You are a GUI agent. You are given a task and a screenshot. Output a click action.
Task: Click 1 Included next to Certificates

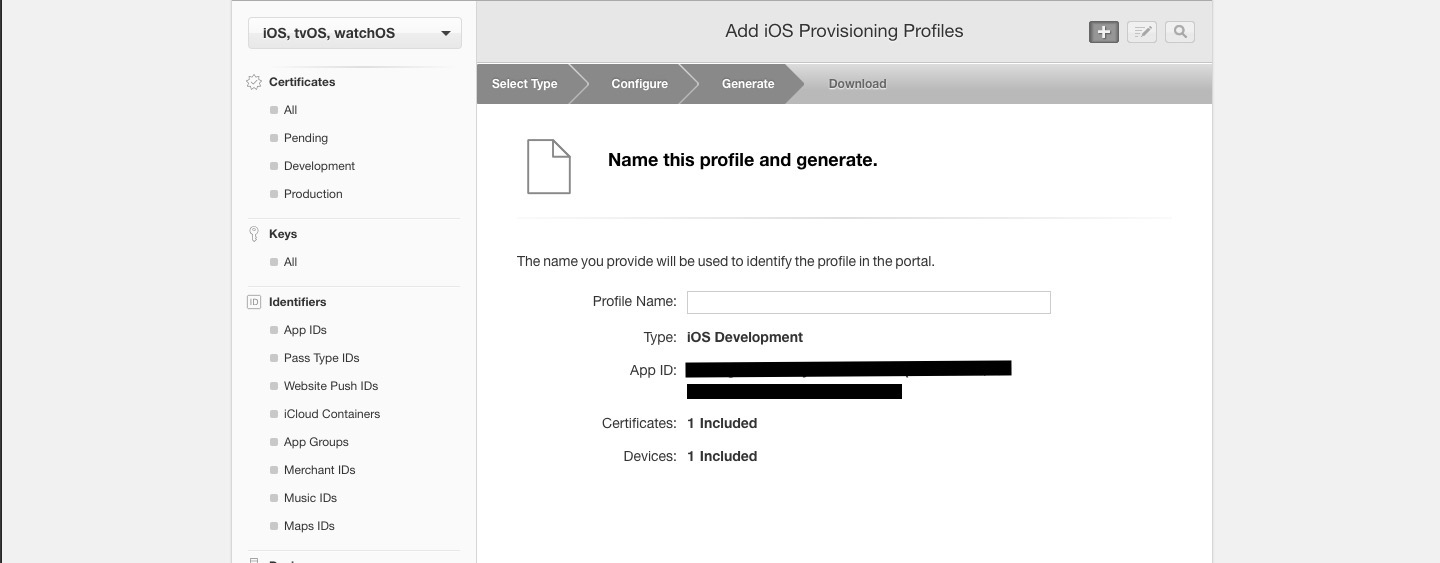[722, 423]
